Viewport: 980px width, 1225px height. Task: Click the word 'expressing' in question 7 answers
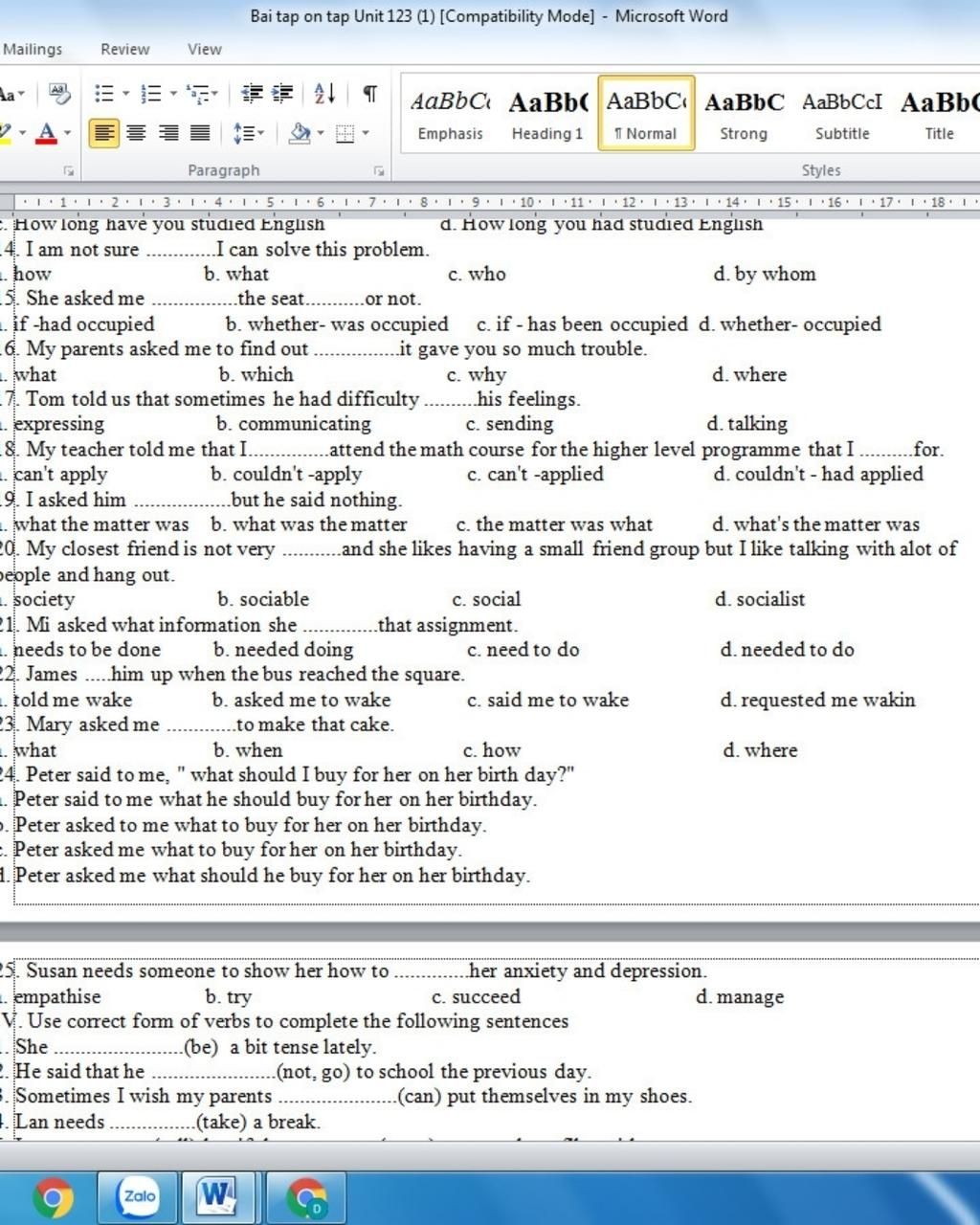point(59,424)
